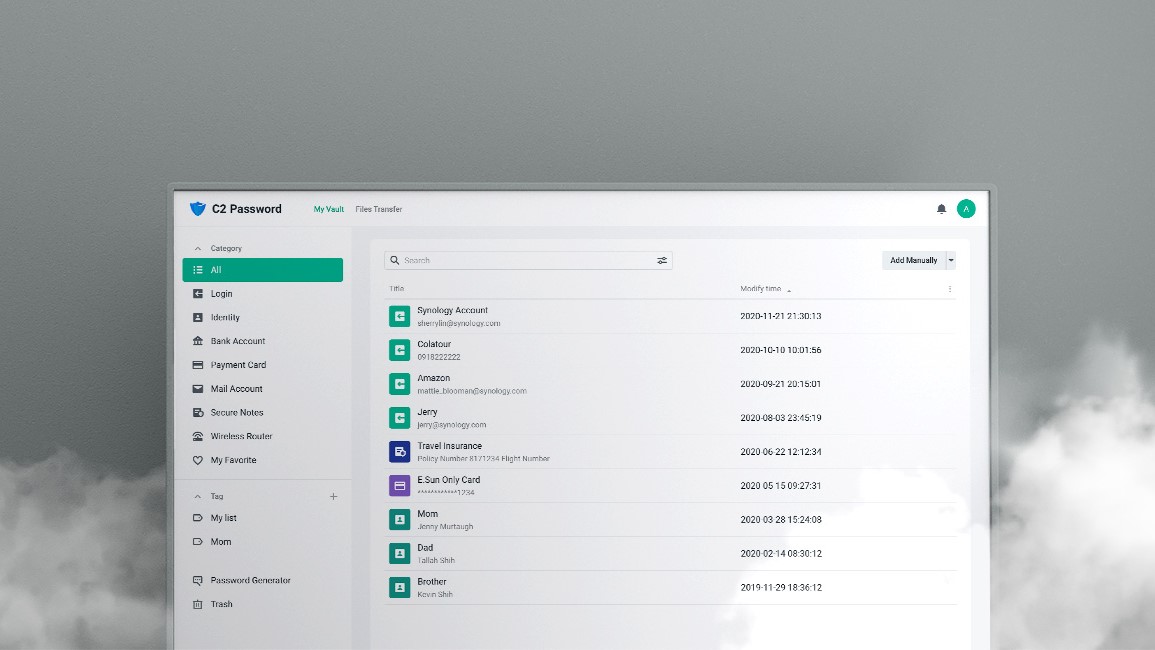The image size is (1155, 650).
Task: Click the E.Sun Only Card title text
Action: pos(449,480)
